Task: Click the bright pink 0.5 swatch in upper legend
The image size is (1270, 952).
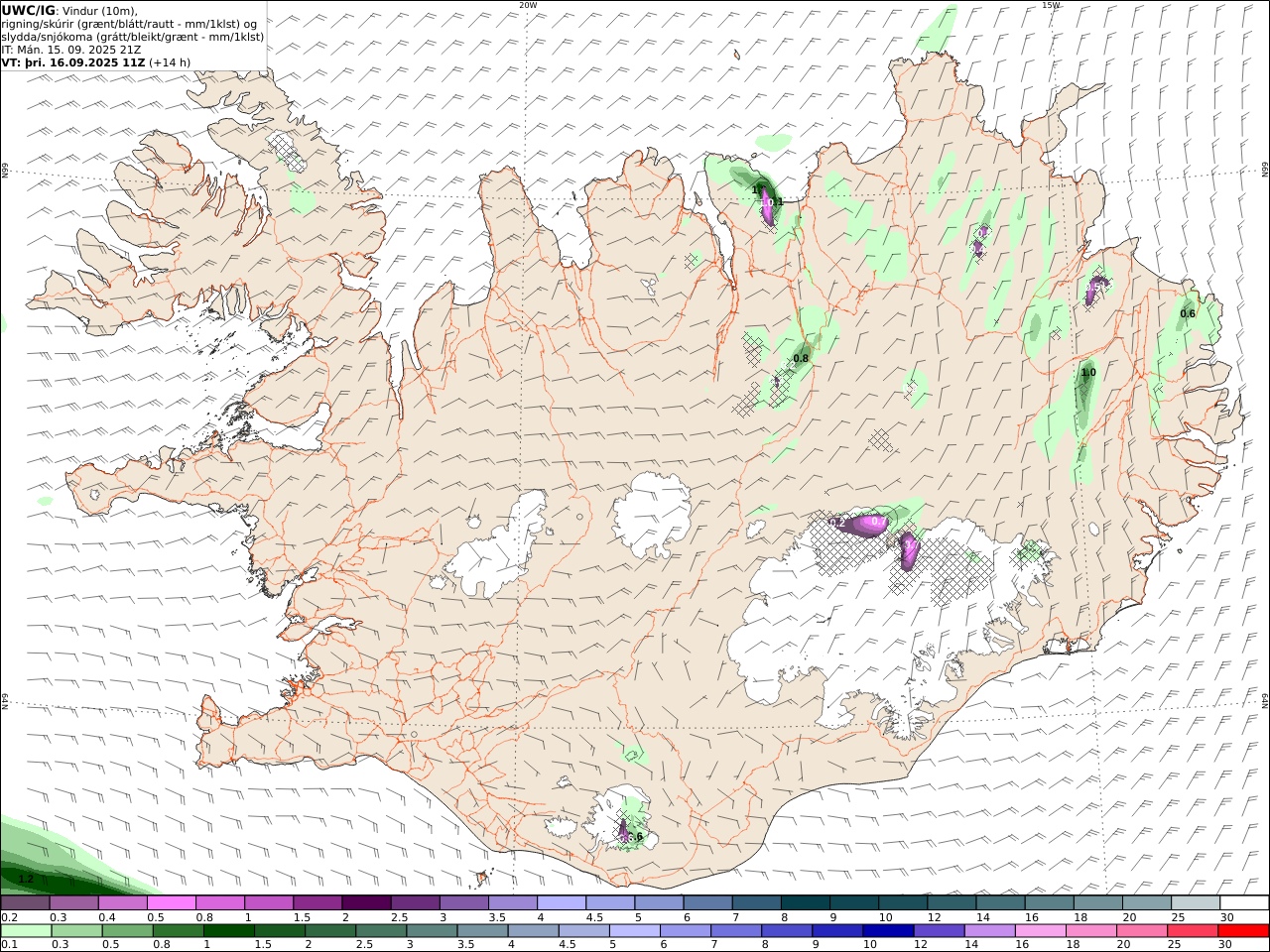Action: (171, 902)
